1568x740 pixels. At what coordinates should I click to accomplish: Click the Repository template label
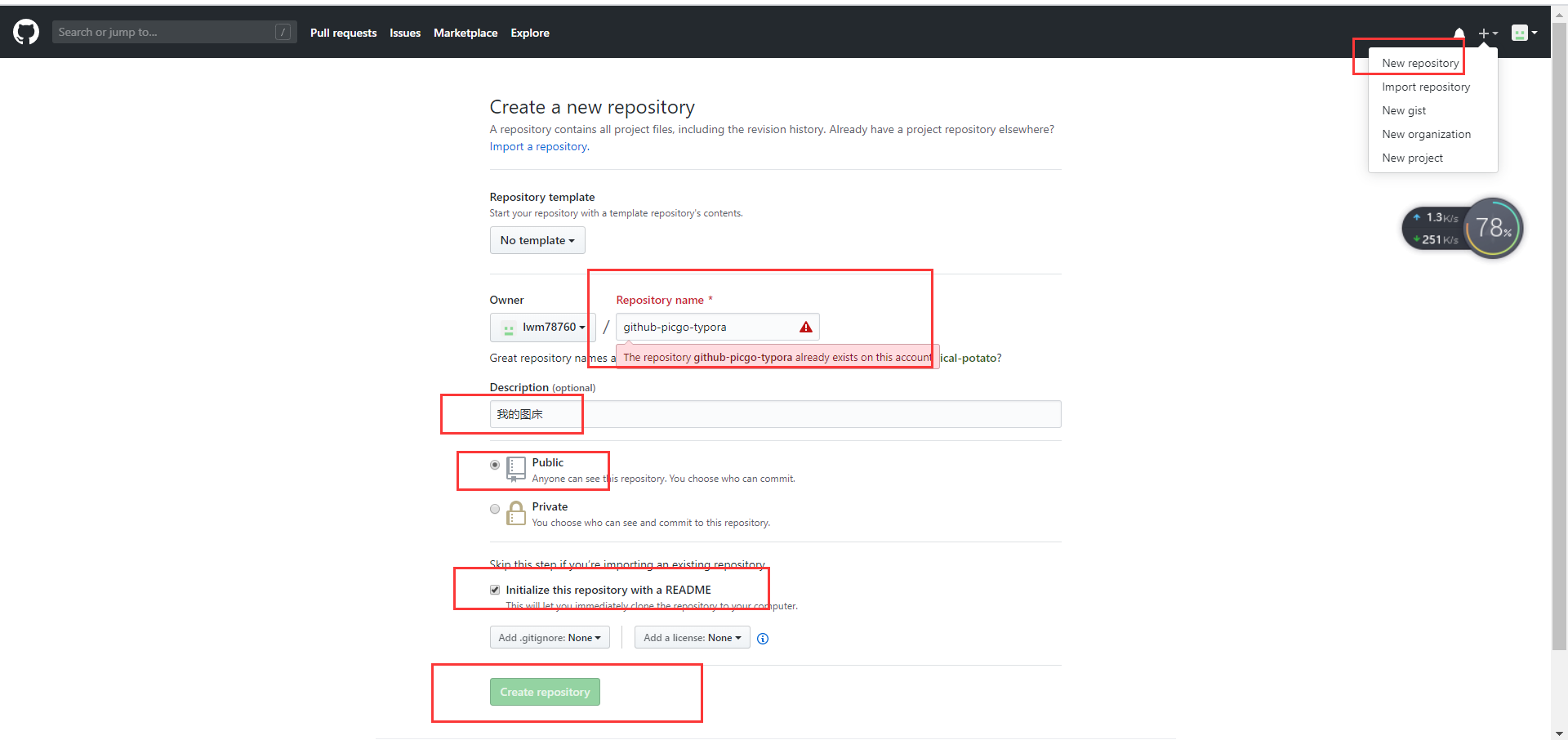click(x=542, y=197)
